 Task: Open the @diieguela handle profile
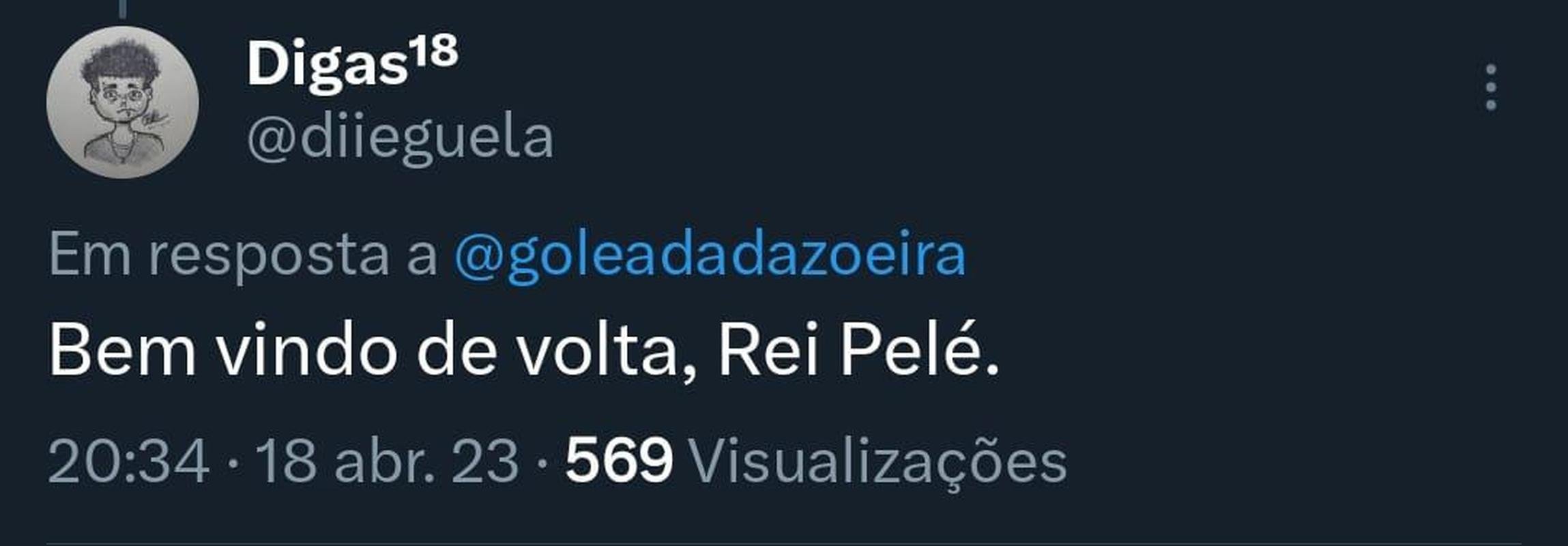click(x=401, y=140)
